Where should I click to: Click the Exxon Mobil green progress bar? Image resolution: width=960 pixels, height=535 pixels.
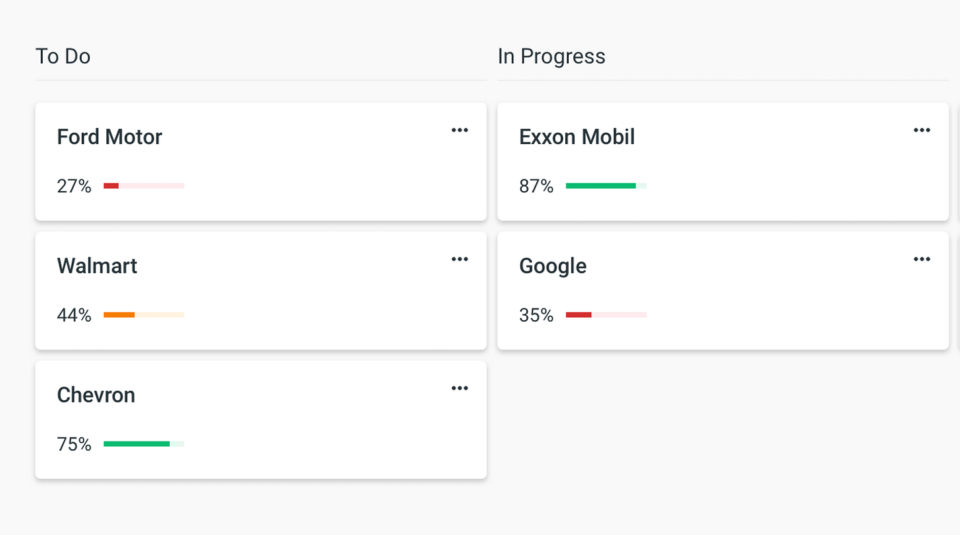tap(606, 186)
